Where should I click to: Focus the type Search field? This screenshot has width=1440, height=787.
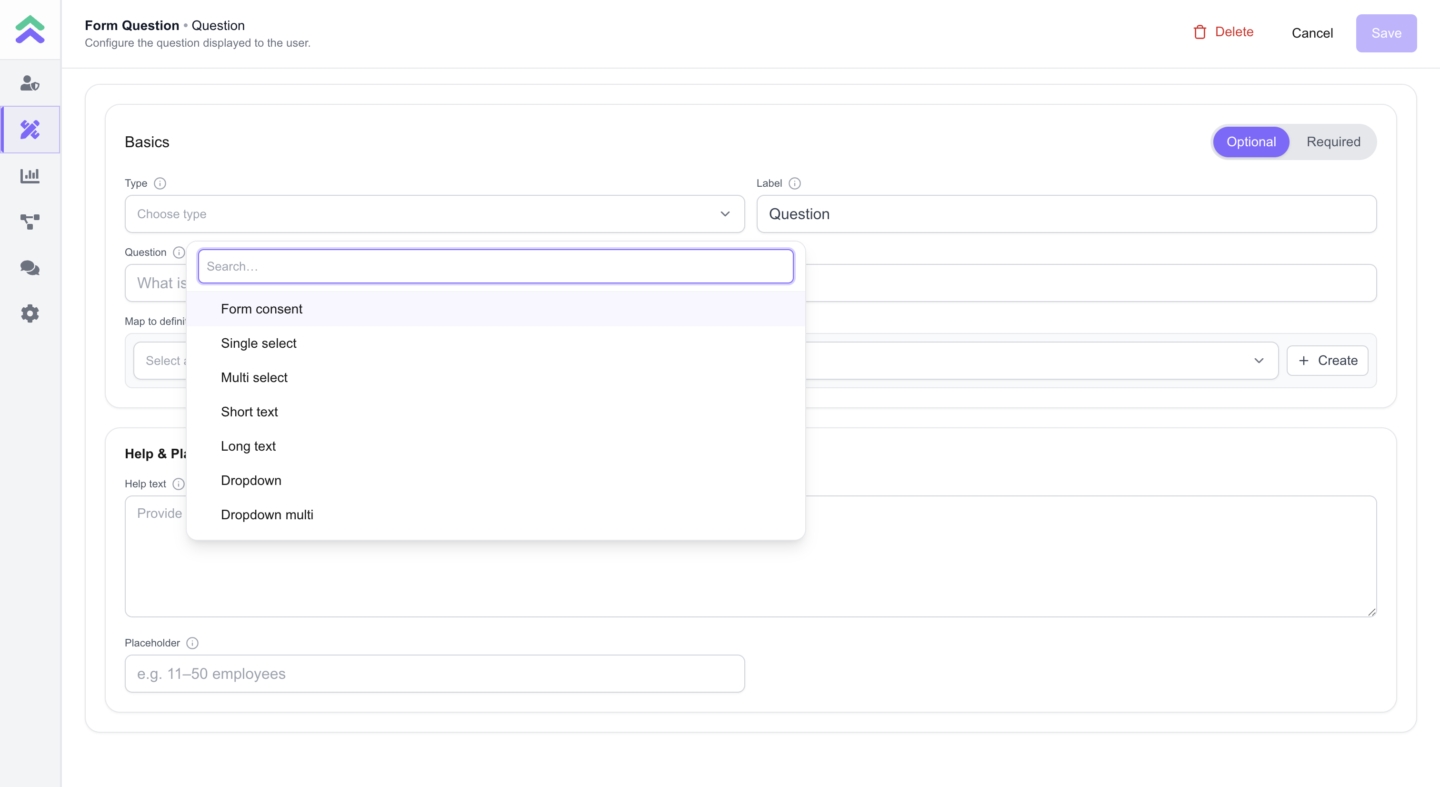(x=495, y=267)
